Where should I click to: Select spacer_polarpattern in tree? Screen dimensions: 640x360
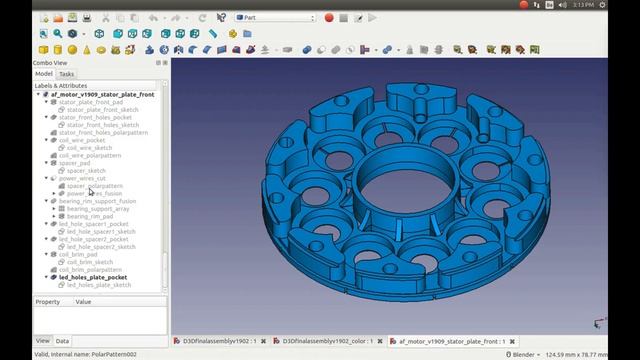(x=95, y=186)
